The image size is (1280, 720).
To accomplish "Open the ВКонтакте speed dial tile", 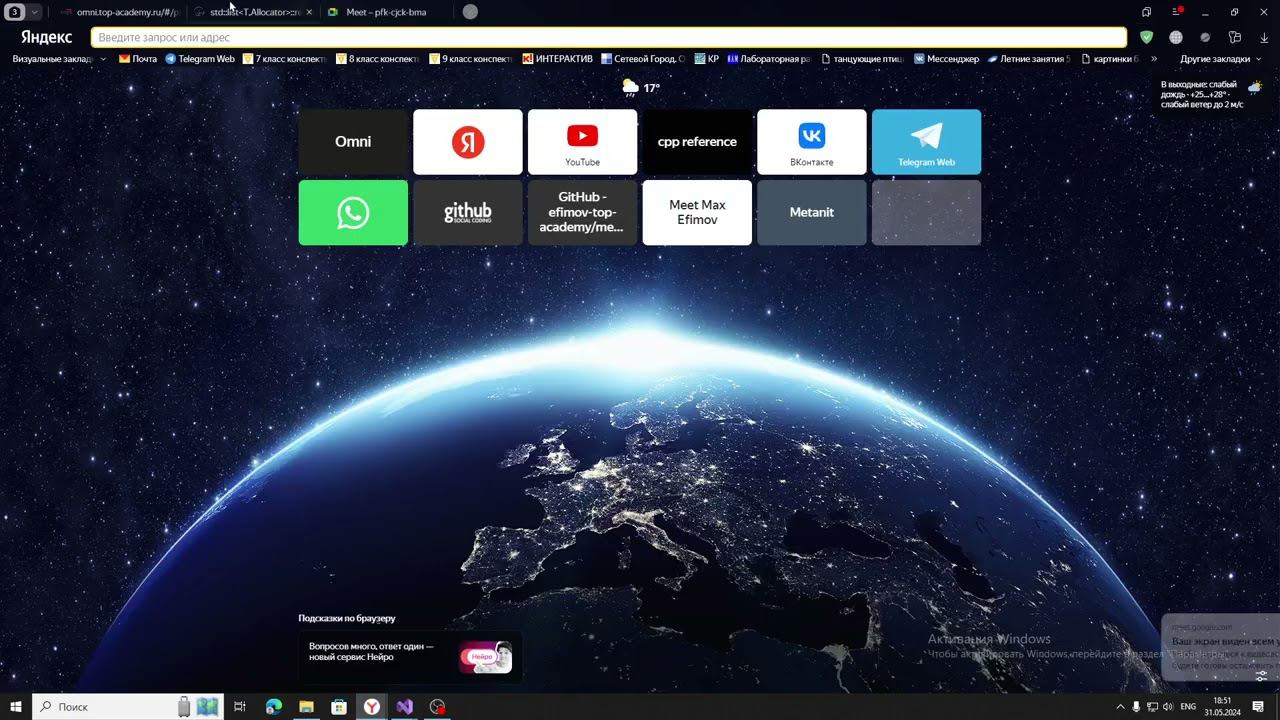I will pos(812,142).
